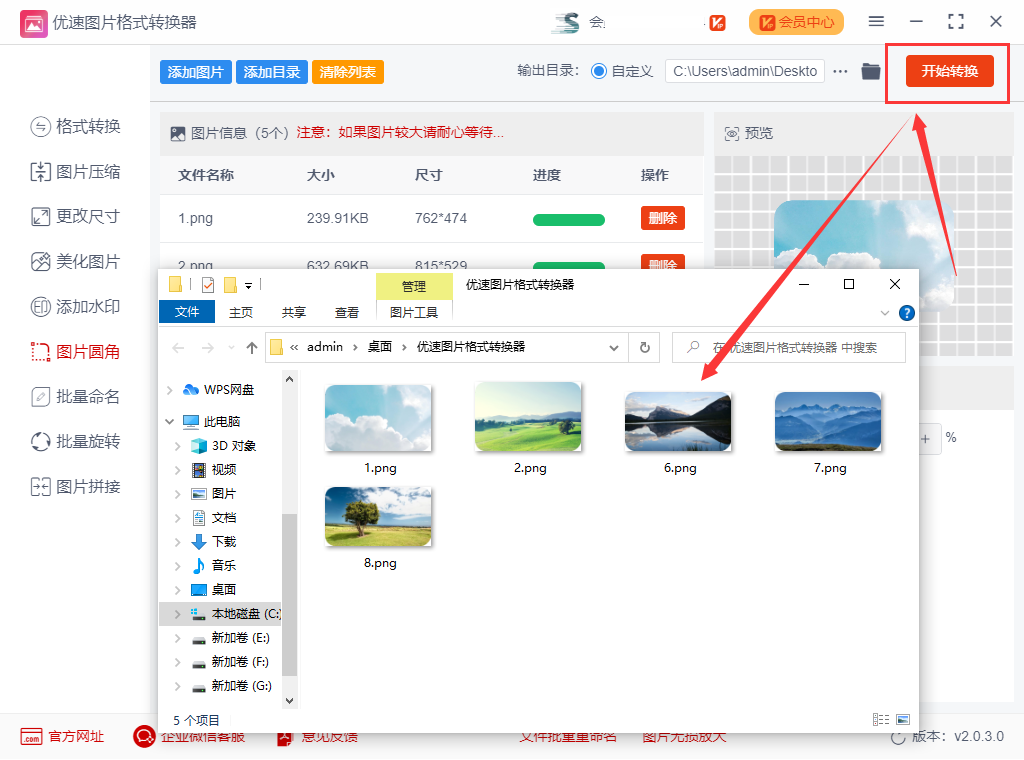Expand the 3D 对象 tree node

click(178, 446)
